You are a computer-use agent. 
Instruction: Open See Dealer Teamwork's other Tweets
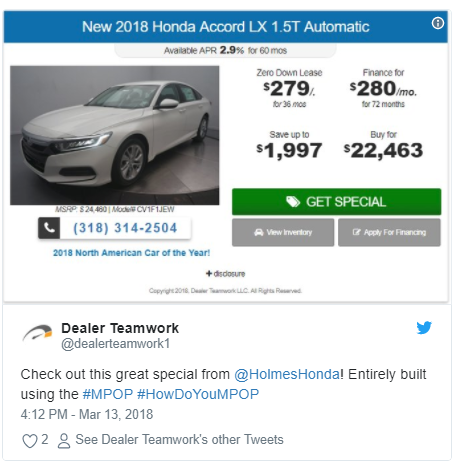[x=179, y=440]
